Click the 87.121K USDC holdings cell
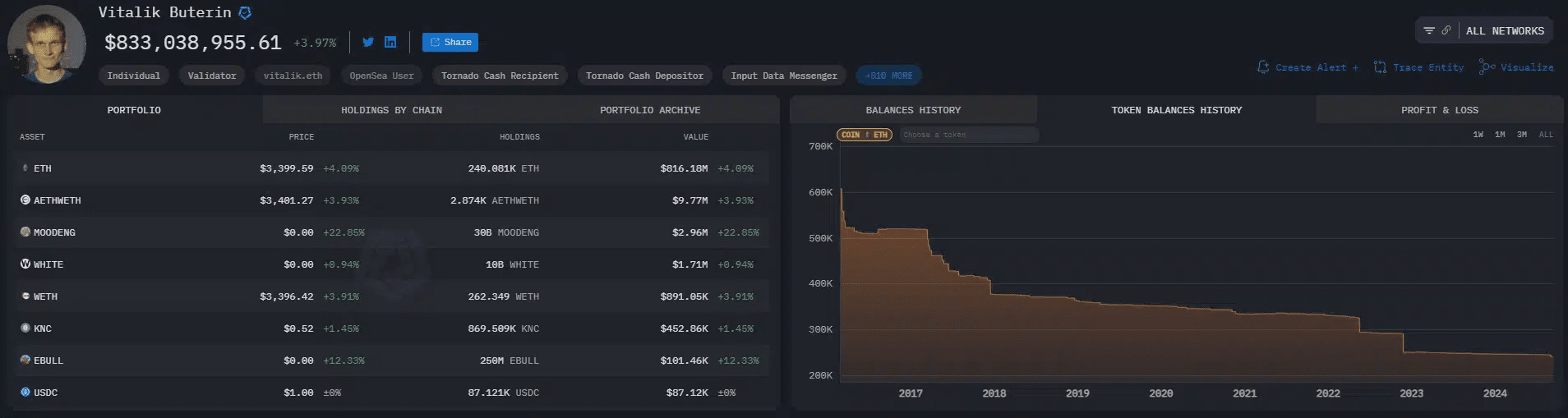This screenshot has width=1568, height=418. (x=504, y=393)
